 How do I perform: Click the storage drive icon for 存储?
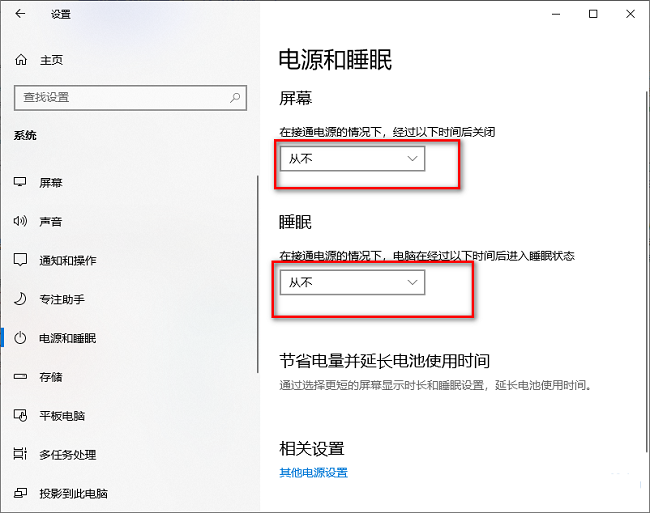click(x=20, y=377)
